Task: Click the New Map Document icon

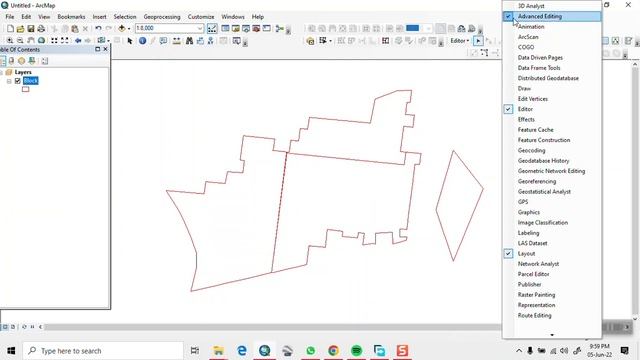Action: point(10,29)
